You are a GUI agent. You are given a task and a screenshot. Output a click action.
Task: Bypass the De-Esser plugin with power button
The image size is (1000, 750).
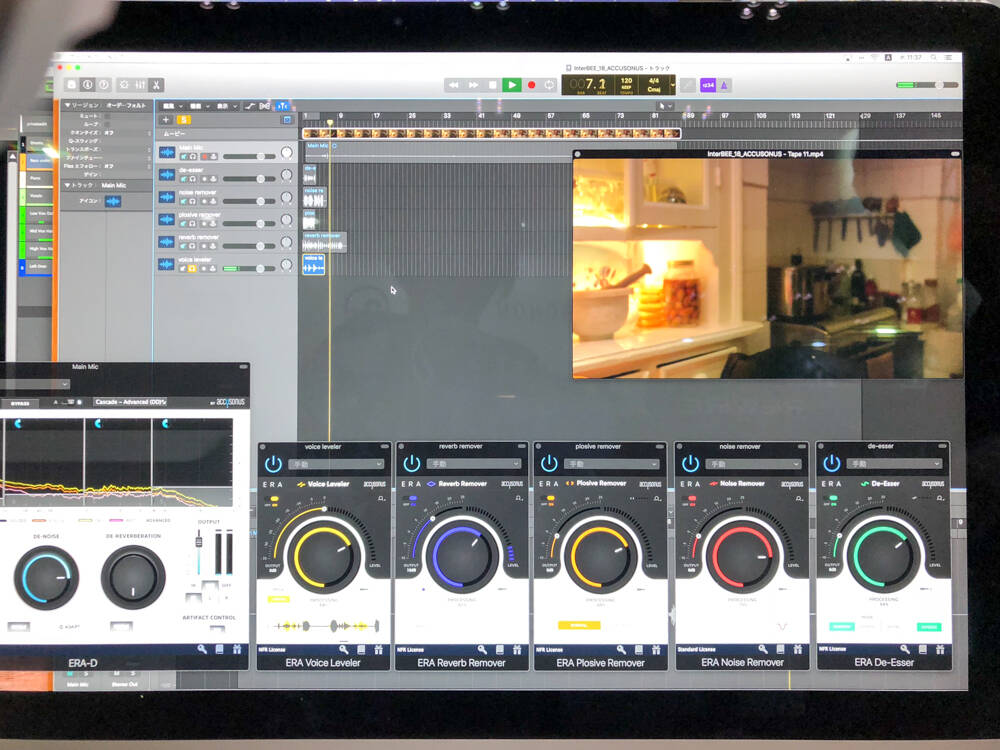pos(832,464)
